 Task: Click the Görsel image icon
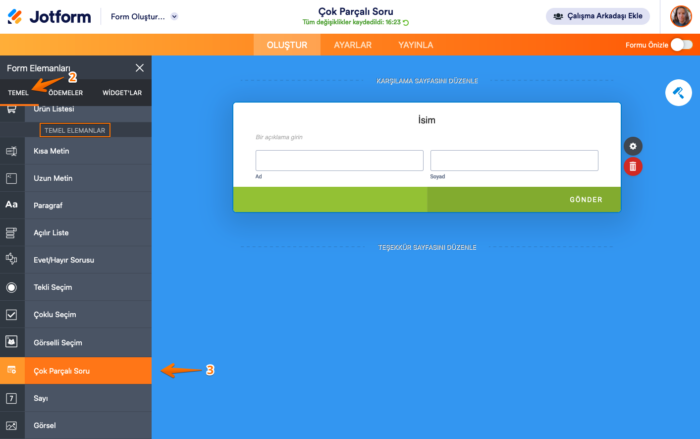click(x=12, y=426)
